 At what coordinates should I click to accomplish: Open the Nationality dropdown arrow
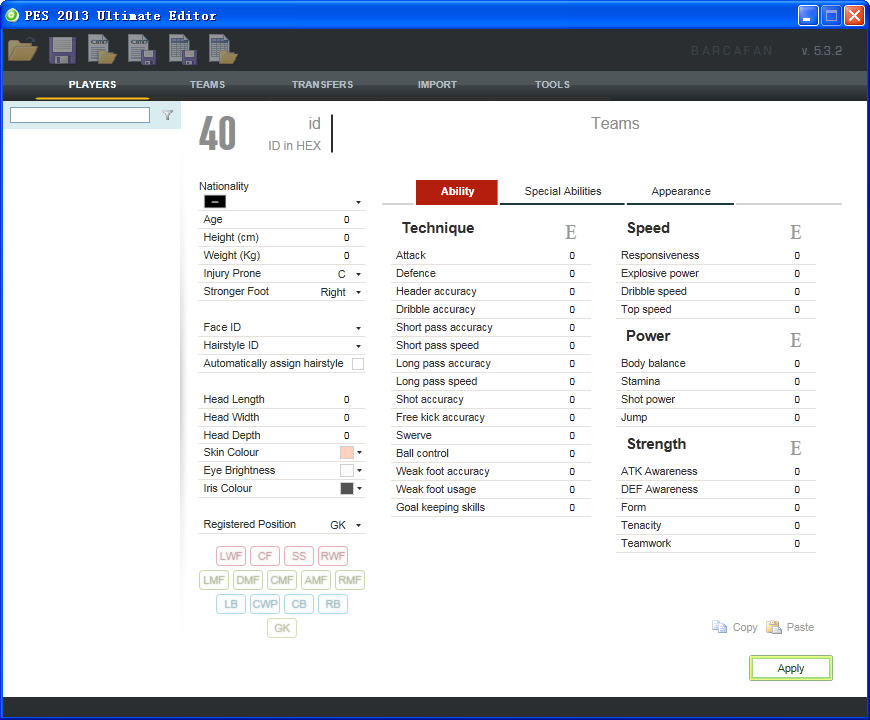pos(358,202)
